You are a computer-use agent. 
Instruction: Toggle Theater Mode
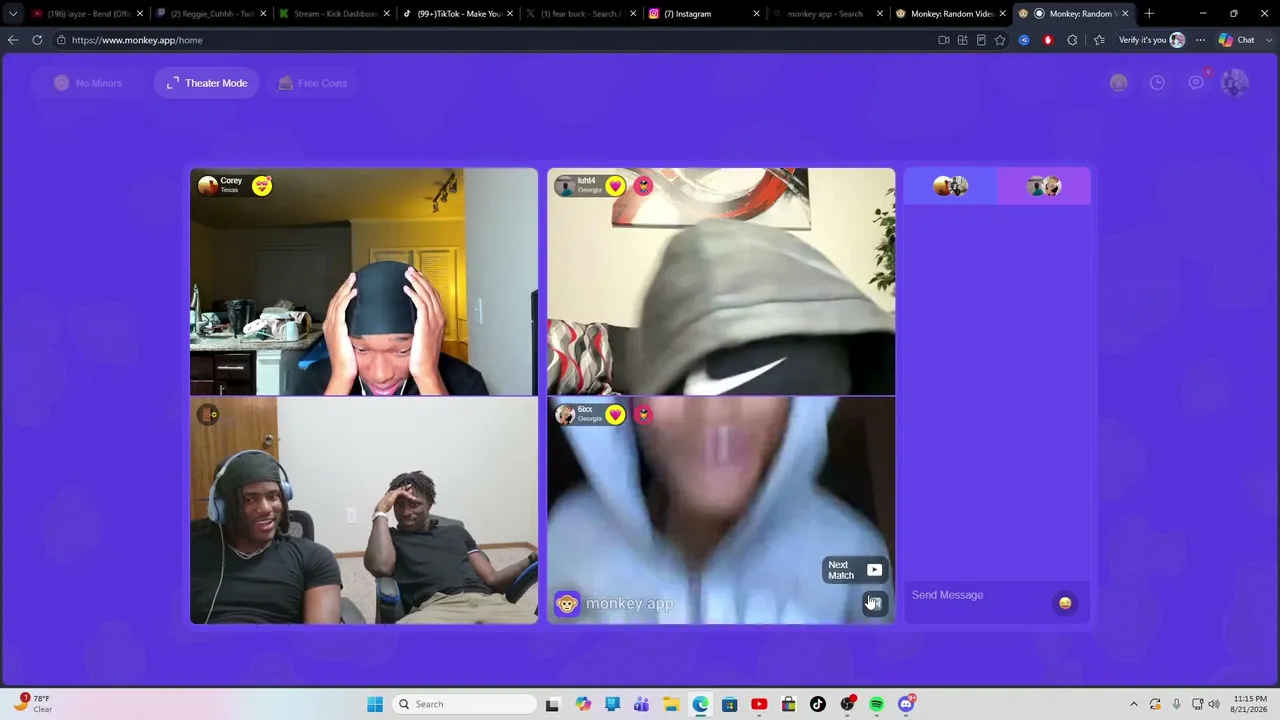(207, 83)
